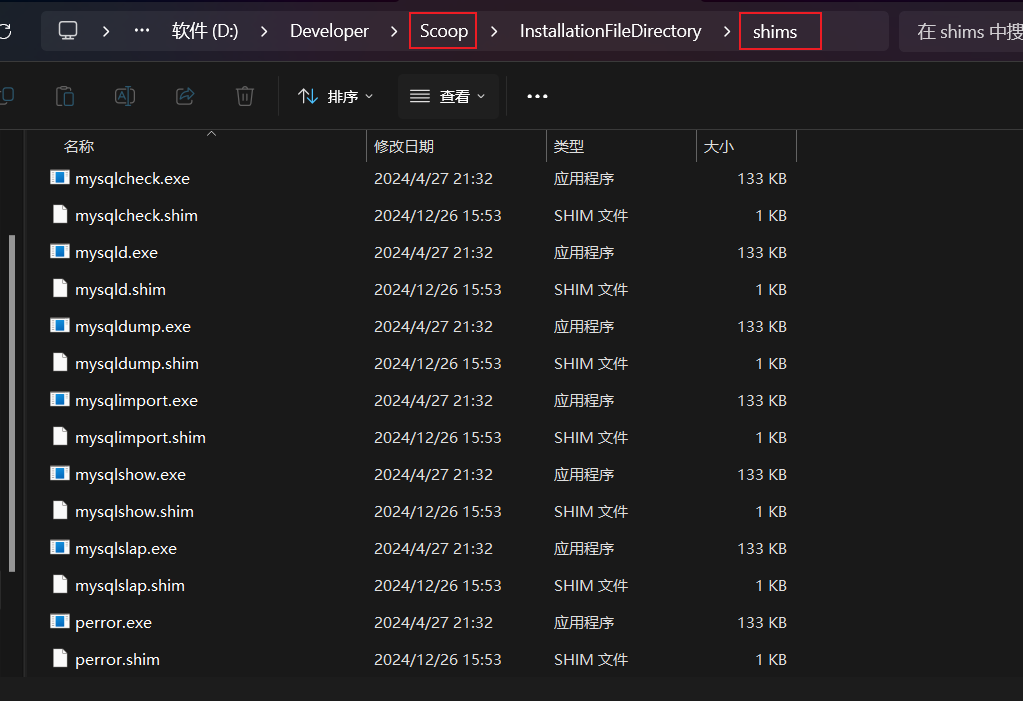Click the 在 shims 中搜索 search box
The width and height of the screenshot is (1023, 701).
(x=960, y=31)
